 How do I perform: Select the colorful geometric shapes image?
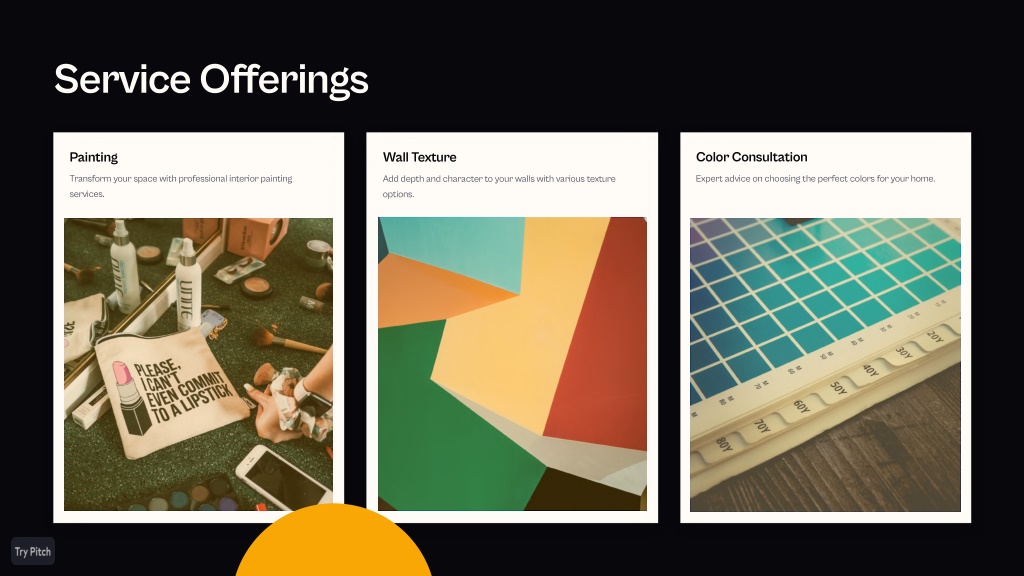[x=512, y=364]
